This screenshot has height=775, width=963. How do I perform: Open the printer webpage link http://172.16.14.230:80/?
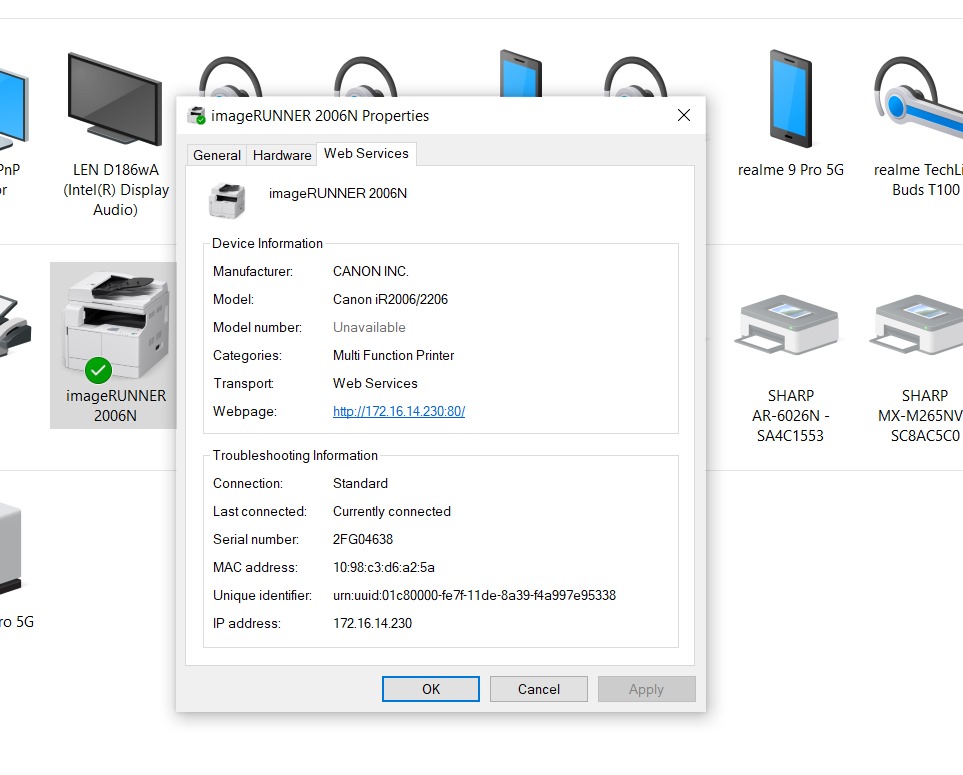coord(399,411)
